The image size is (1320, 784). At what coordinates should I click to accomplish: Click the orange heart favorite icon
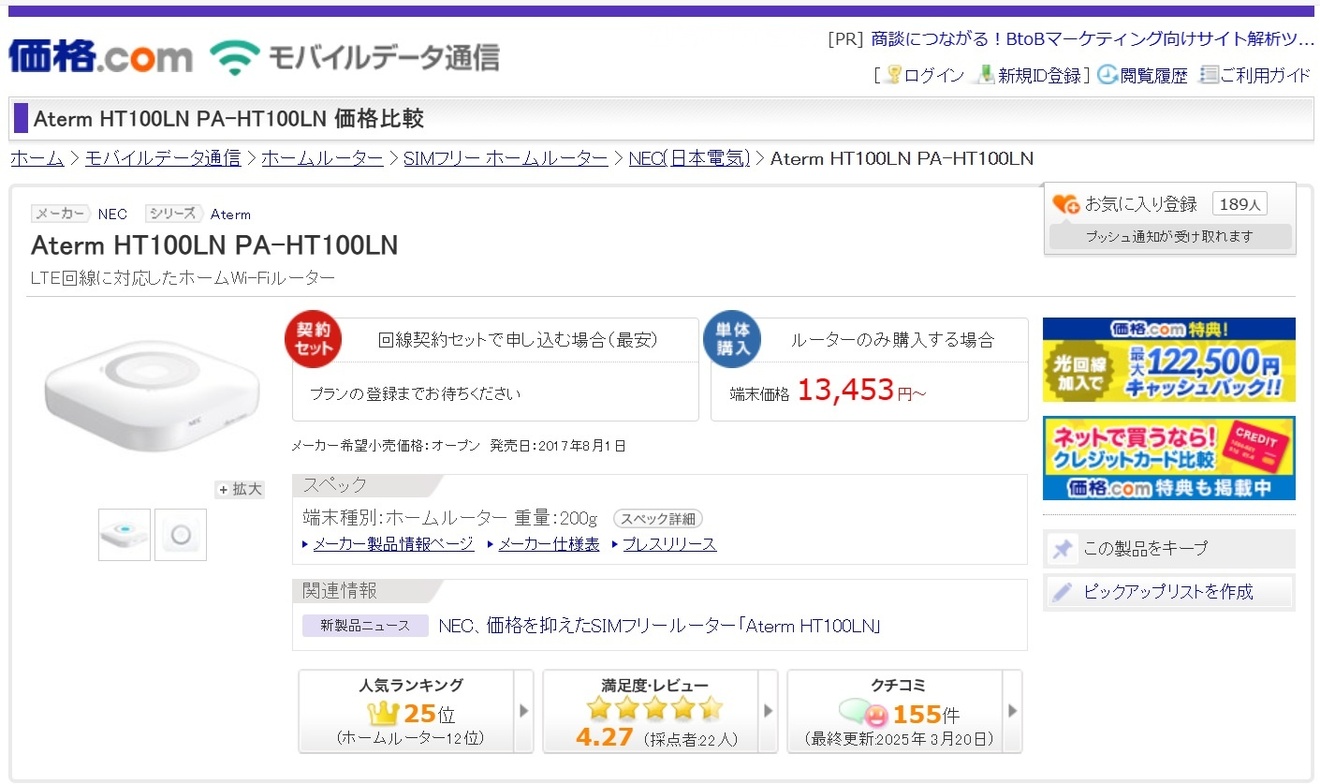tap(1066, 204)
